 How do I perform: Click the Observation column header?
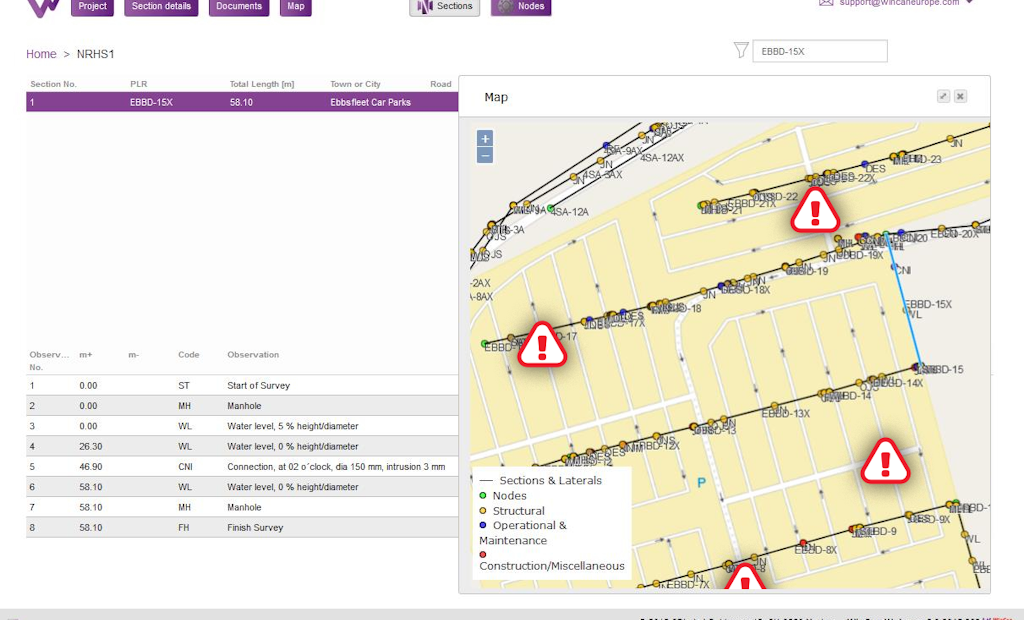253,355
